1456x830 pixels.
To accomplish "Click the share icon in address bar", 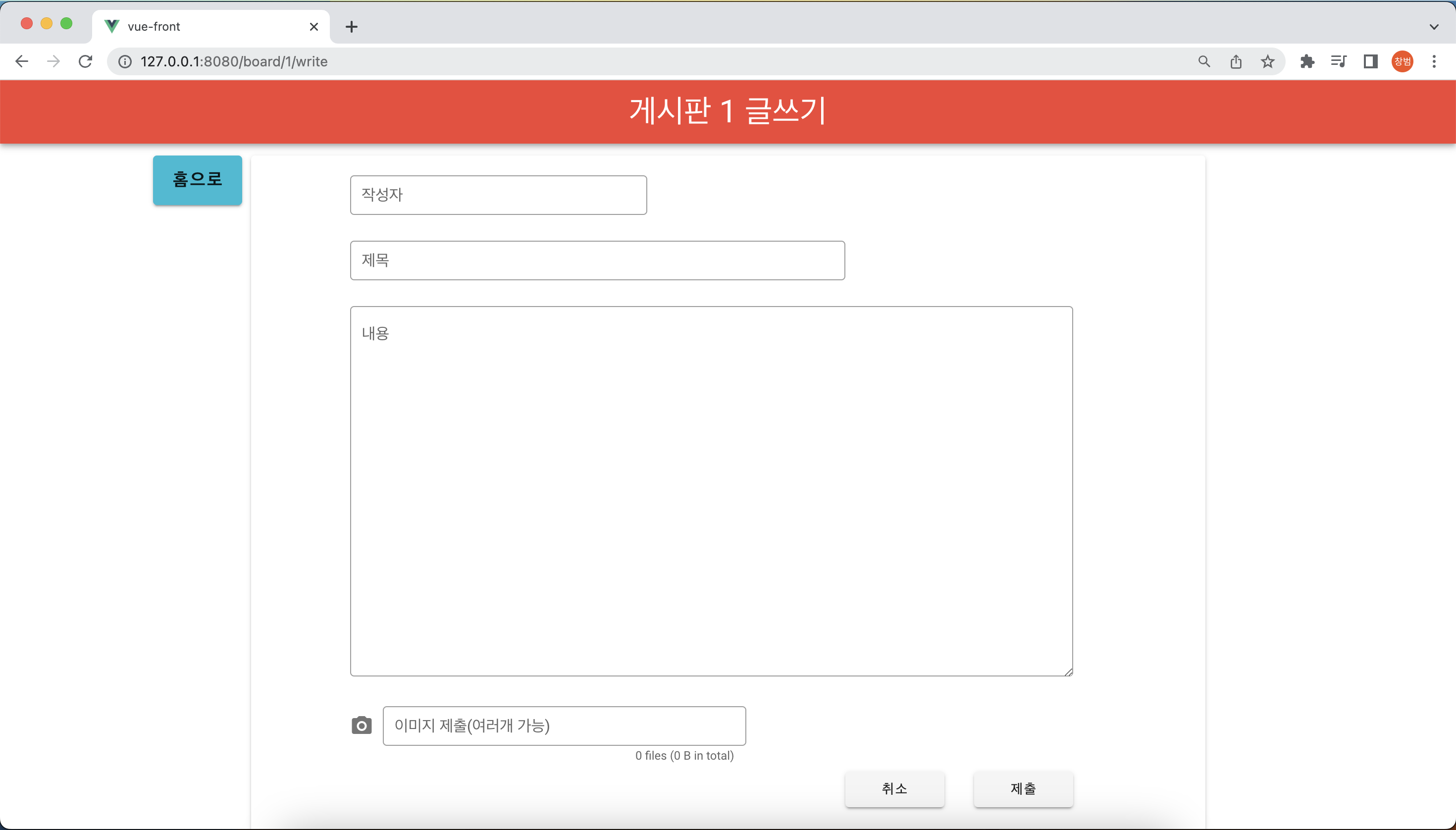I will (1236, 61).
